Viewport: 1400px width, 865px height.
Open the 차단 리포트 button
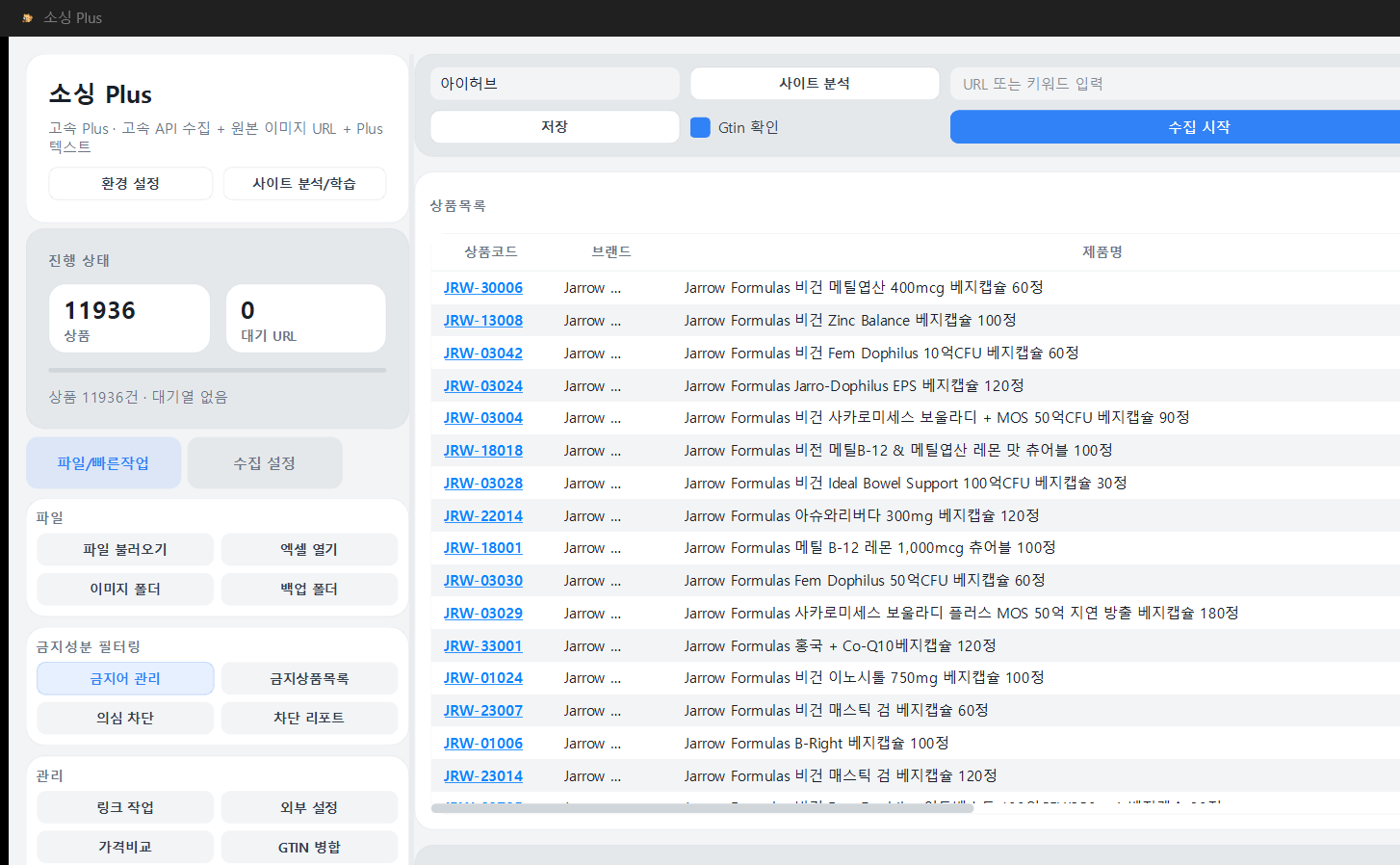309,719
